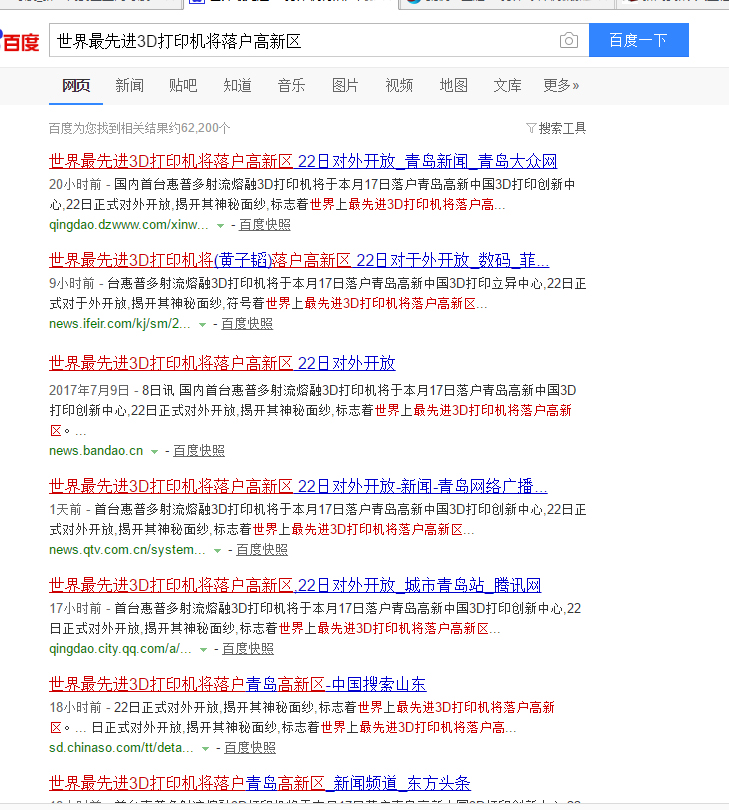The width and height of the screenshot is (729, 810).
Task: Open 百度快照 for the news.bandao.cn result
Action: tap(199, 451)
